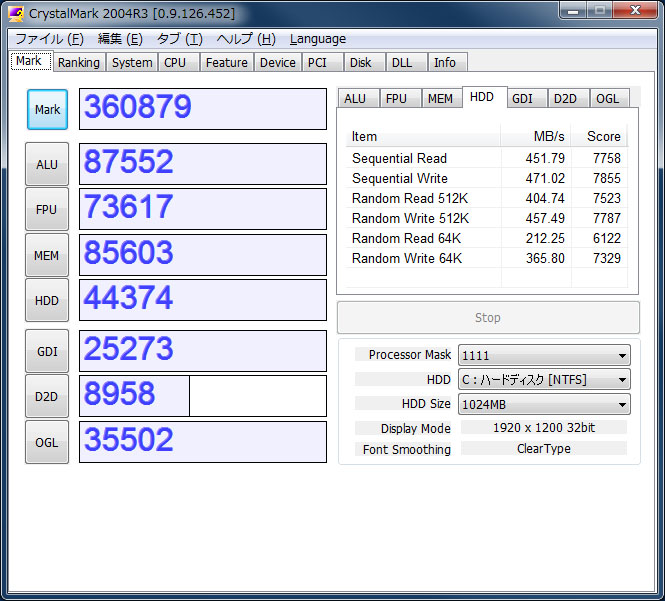Switch to the Ranking tab

coord(79,62)
